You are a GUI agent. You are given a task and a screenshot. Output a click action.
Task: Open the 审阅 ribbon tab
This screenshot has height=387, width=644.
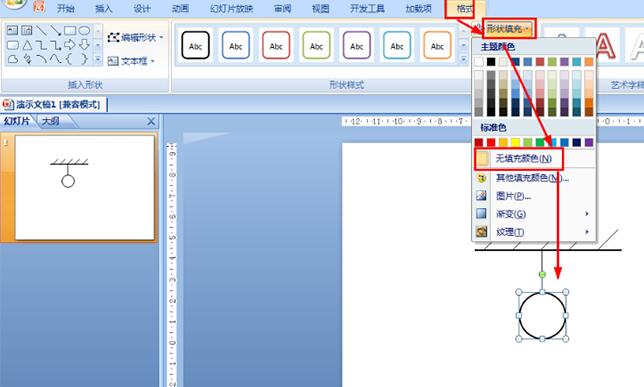[283, 8]
